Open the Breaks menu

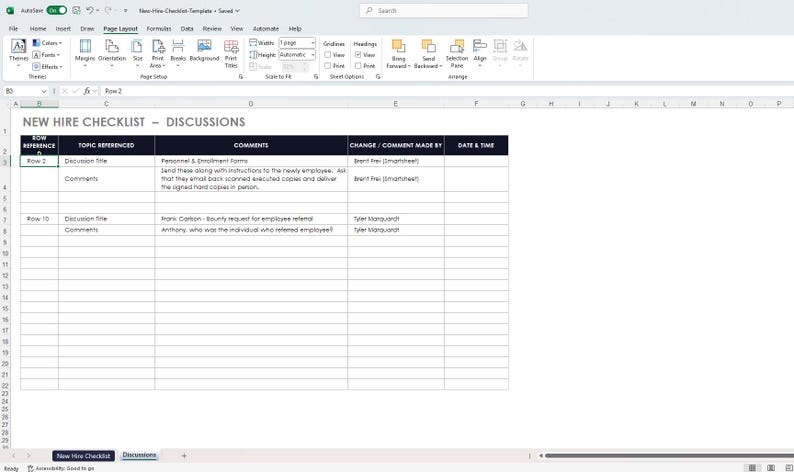pyautogui.click(x=178, y=53)
